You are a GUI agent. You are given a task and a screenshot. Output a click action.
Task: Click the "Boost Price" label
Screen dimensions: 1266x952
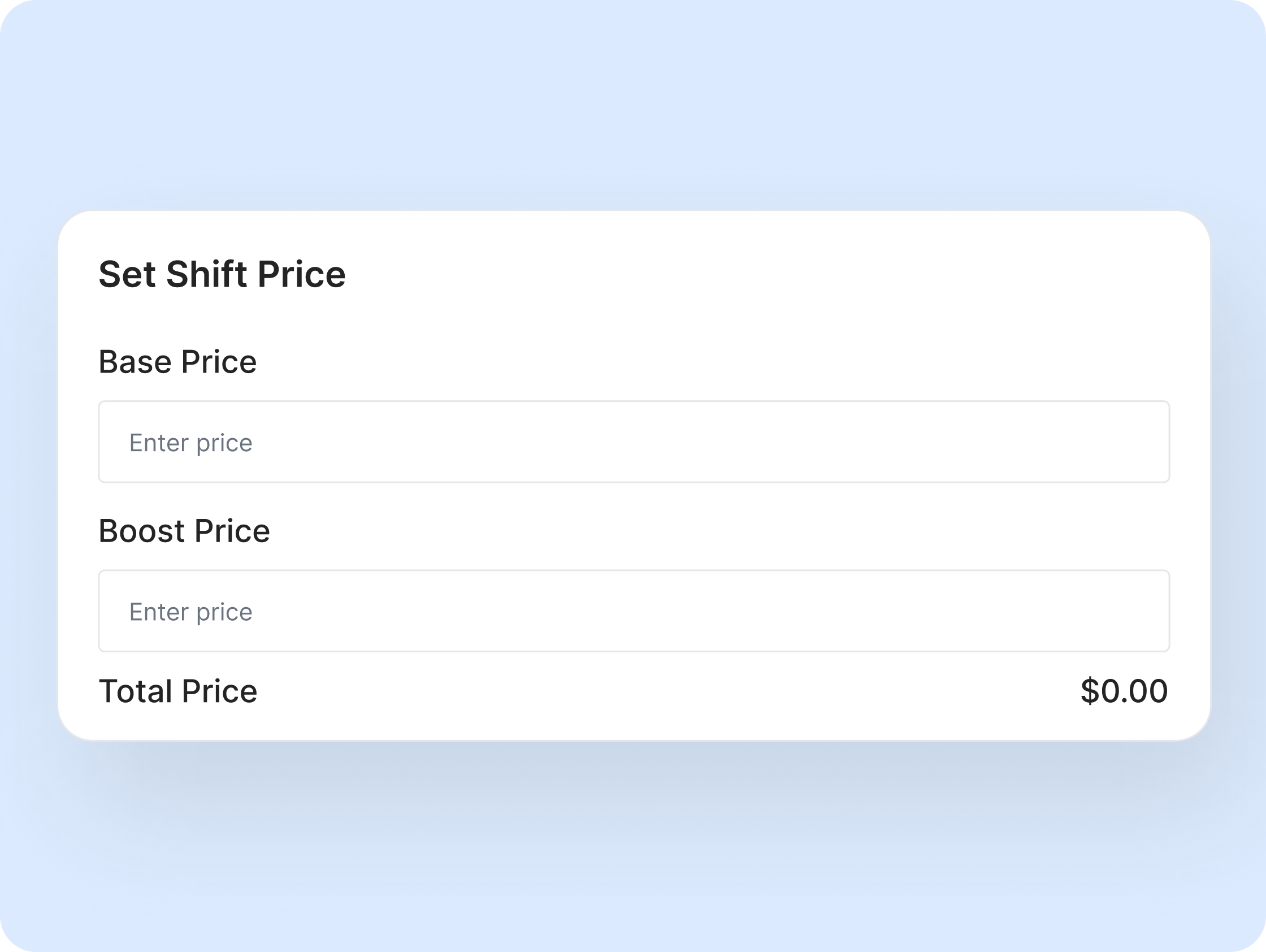click(184, 531)
